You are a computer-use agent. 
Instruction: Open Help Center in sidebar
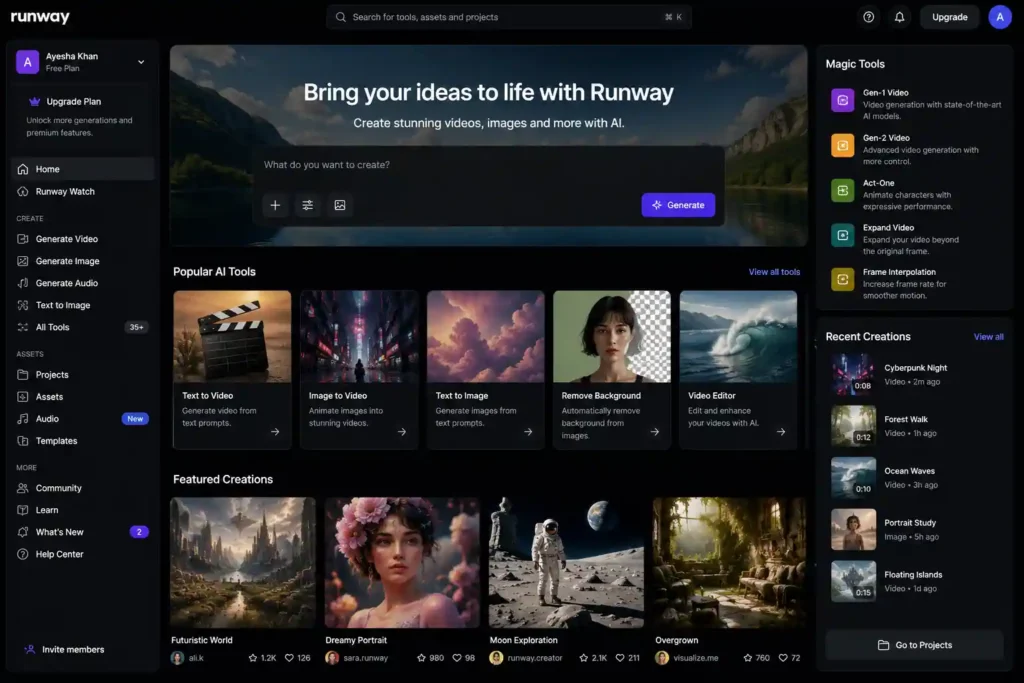tap(83, 554)
